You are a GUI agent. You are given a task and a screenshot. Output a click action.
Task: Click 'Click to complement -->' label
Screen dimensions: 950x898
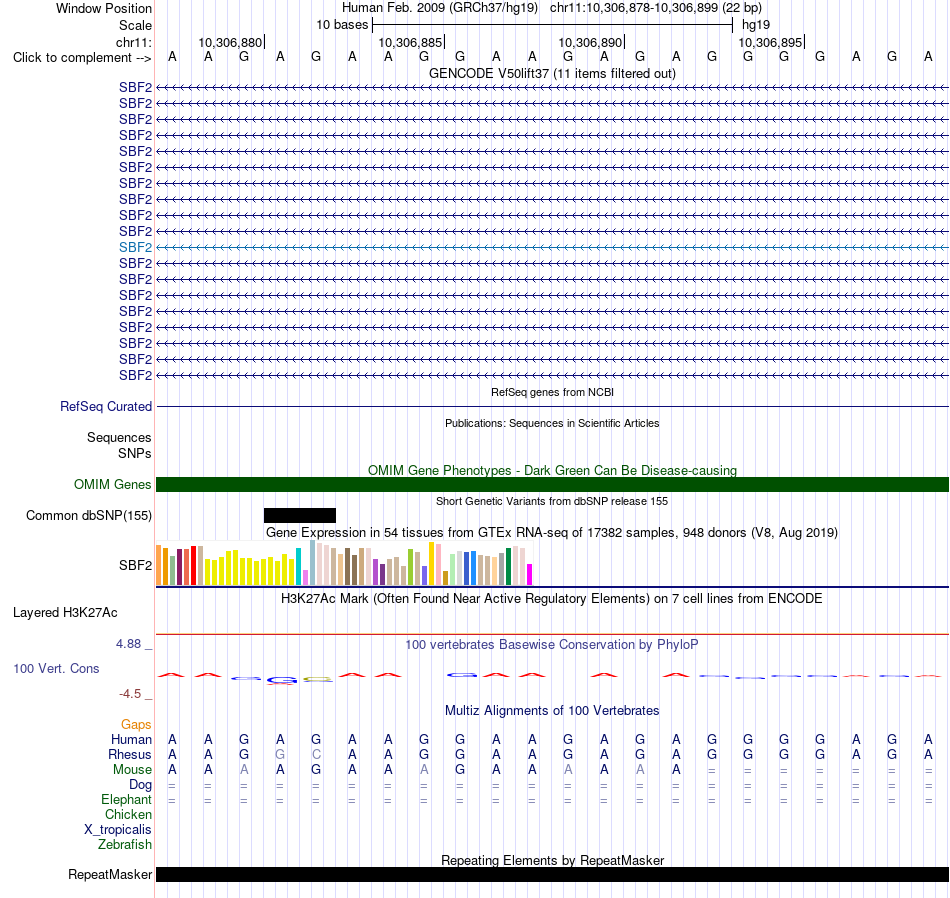82,58
